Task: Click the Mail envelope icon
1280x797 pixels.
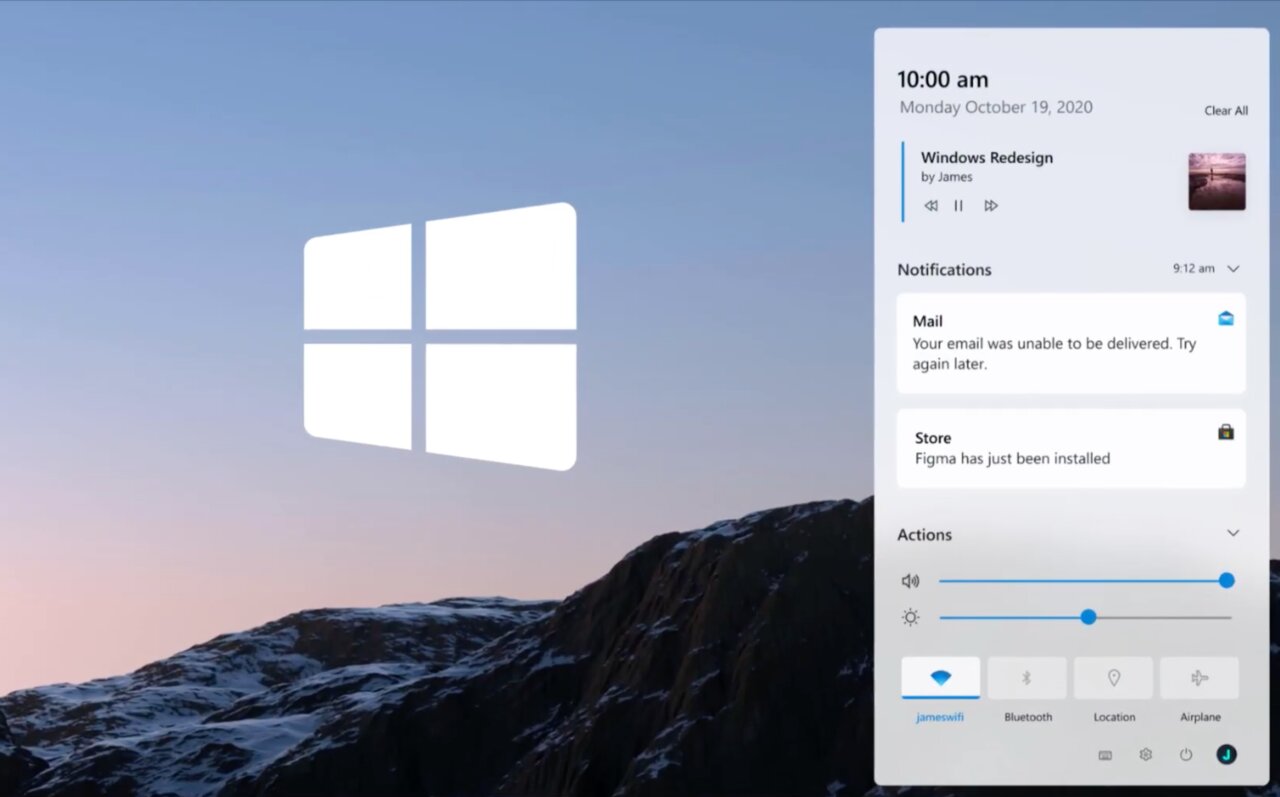Action: click(1226, 319)
